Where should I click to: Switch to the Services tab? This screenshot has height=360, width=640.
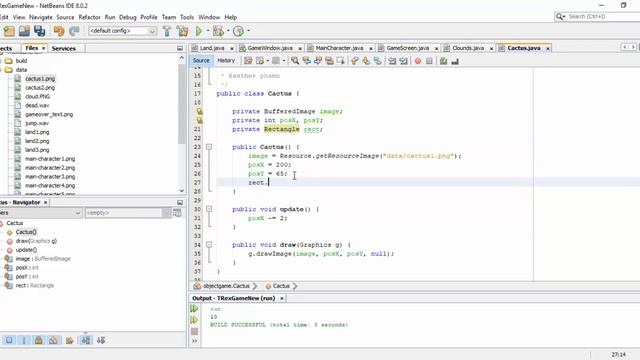tap(64, 48)
